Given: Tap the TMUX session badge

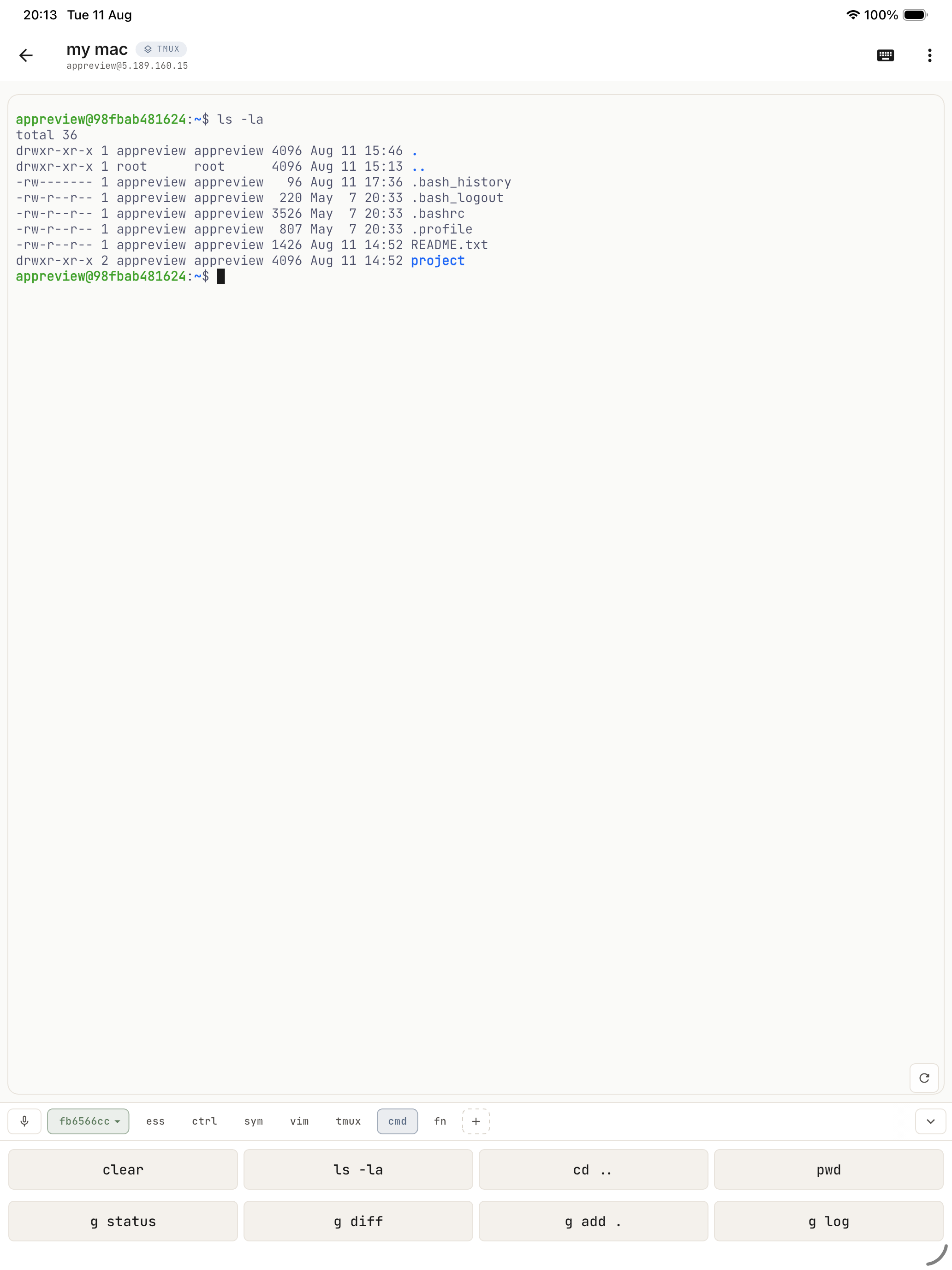Looking at the screenshot, I should pos(161,49).
